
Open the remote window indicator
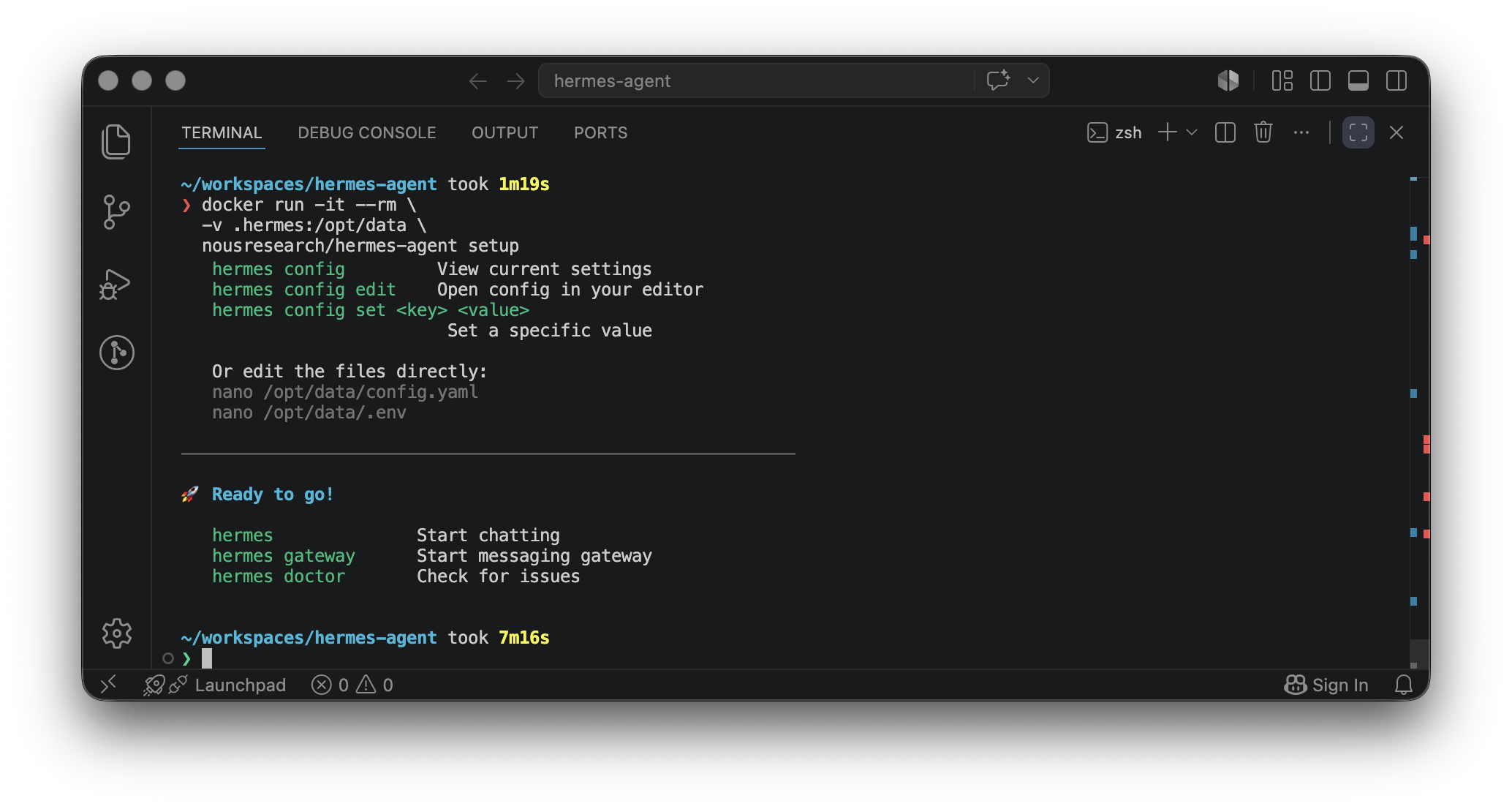tap(109, 685)
